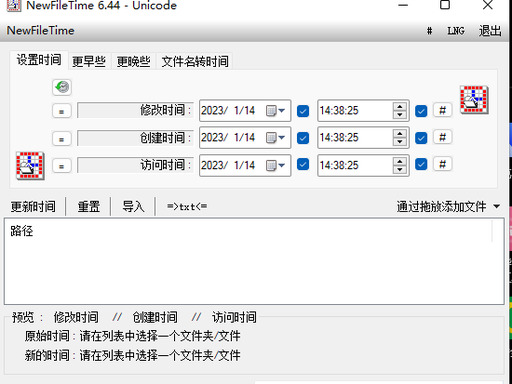The image size is (512, 384).
Task: Click the = button for 创建时间 row
Action: 62,139
